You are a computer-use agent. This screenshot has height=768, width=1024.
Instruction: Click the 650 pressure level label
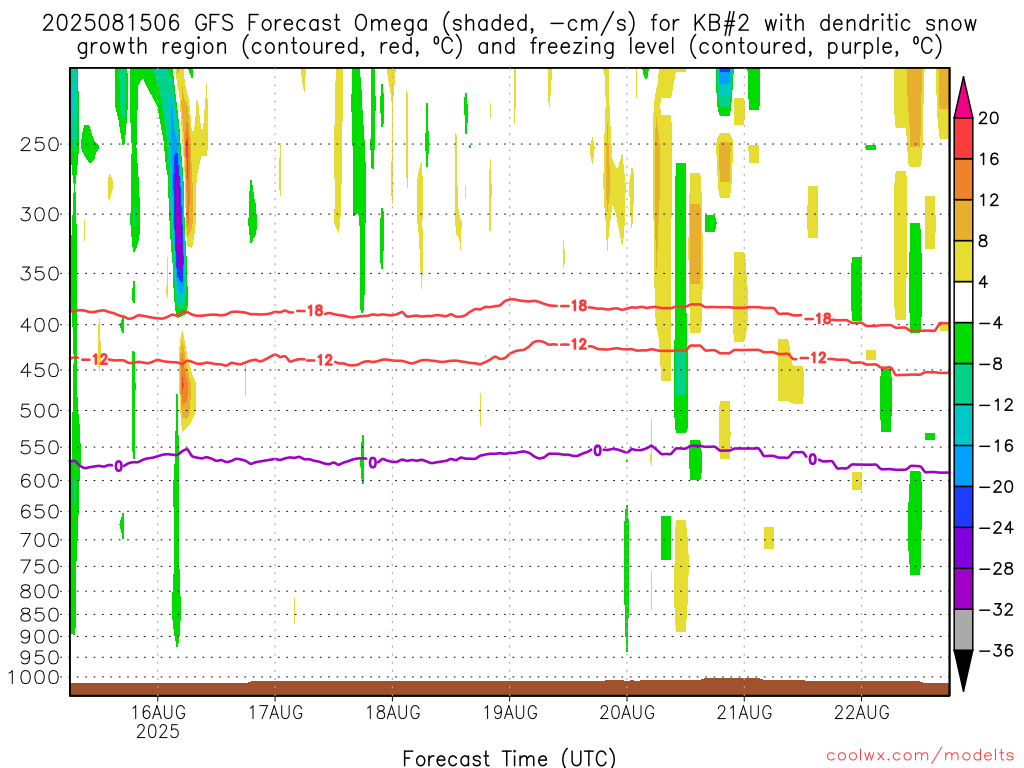(x=40, y=511)
